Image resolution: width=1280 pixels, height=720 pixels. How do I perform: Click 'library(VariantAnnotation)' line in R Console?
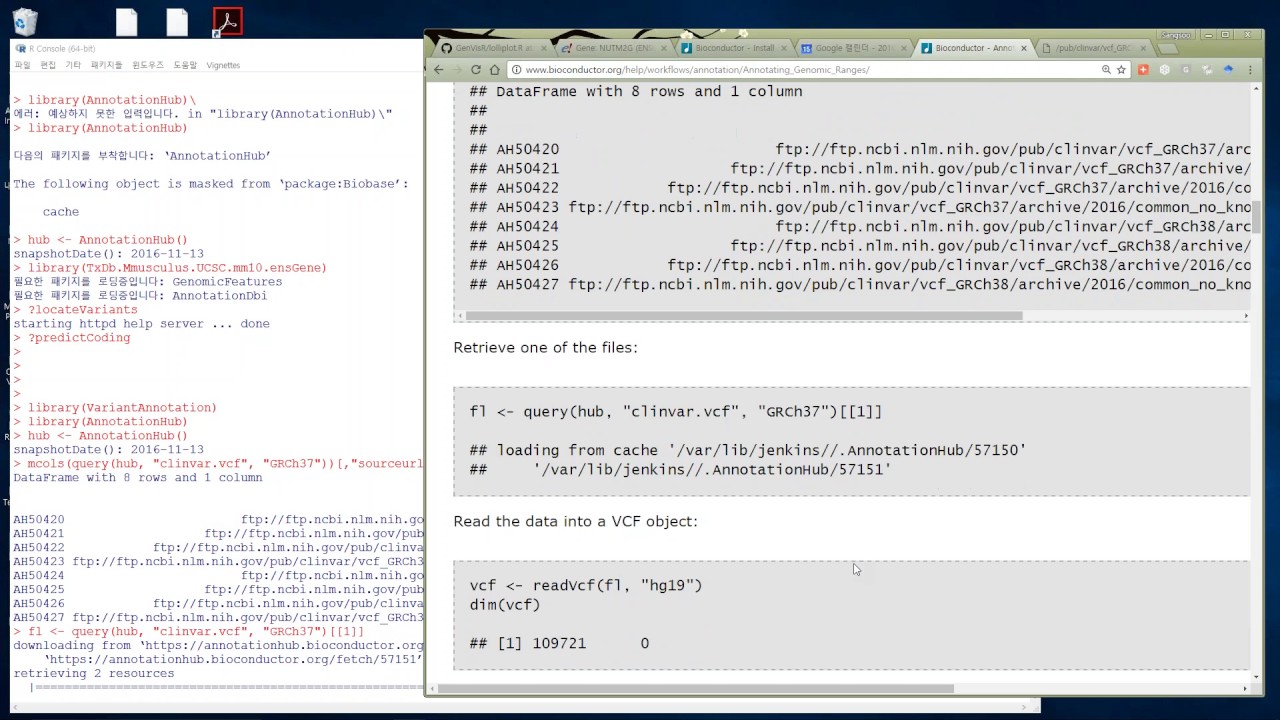coord(115,408)
